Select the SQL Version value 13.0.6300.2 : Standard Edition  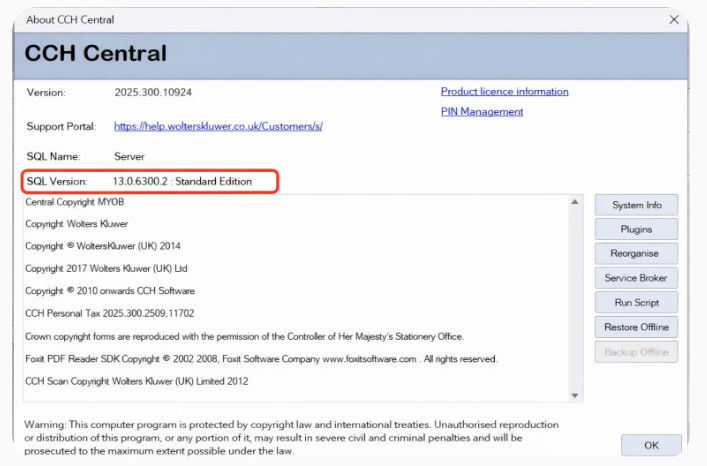[x=182, y=182]
